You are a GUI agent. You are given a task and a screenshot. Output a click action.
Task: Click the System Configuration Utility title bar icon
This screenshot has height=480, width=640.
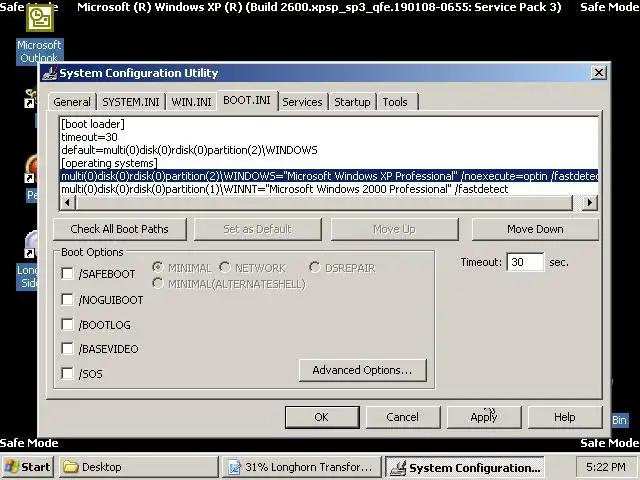[50, 73]
